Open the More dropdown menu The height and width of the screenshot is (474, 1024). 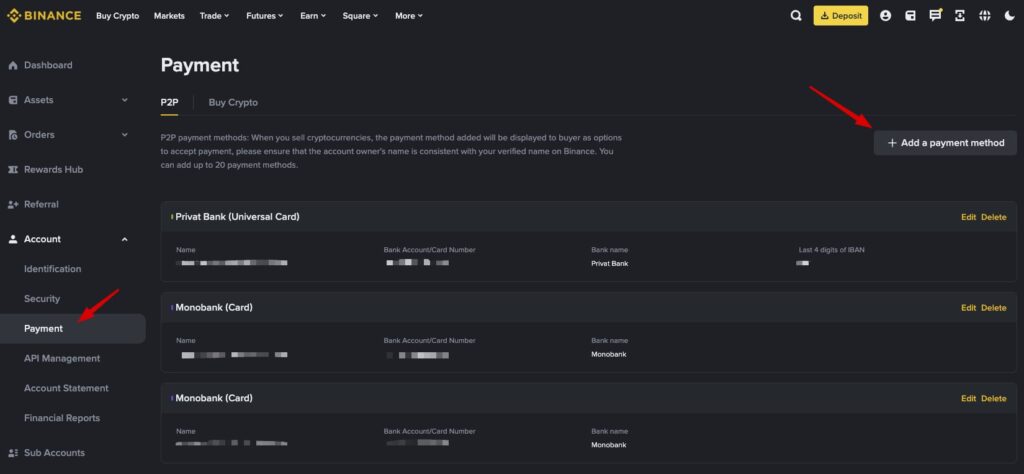coord(409,16)
